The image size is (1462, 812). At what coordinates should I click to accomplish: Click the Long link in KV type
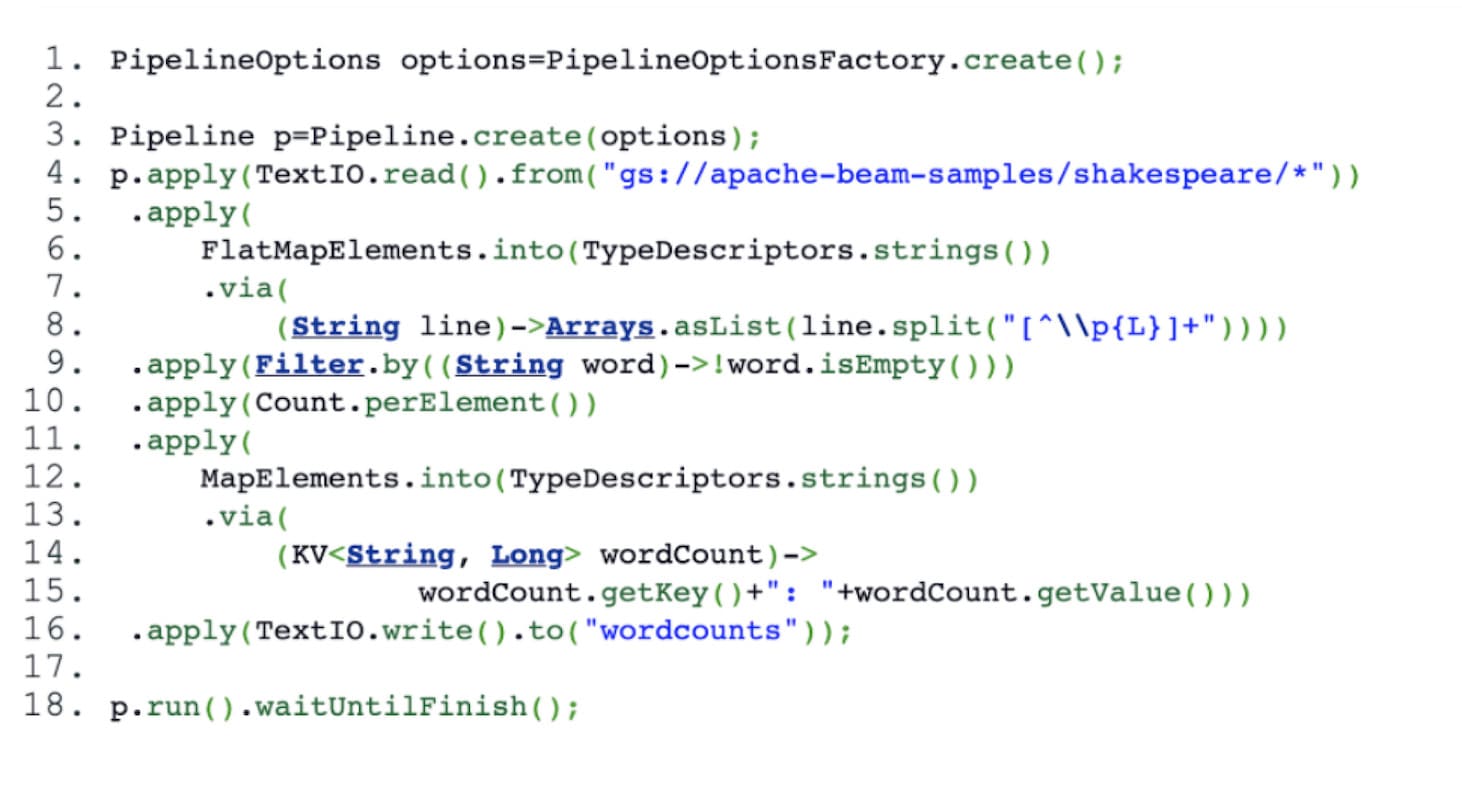pyautogui.click(x=527, y=554)
